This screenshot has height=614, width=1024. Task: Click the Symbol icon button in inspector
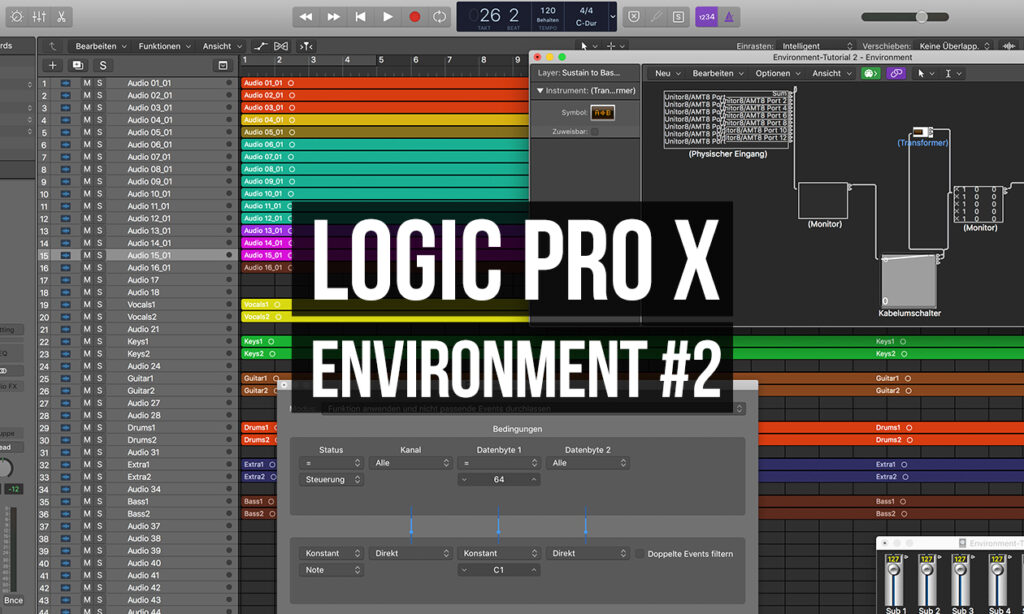(602, 113)
